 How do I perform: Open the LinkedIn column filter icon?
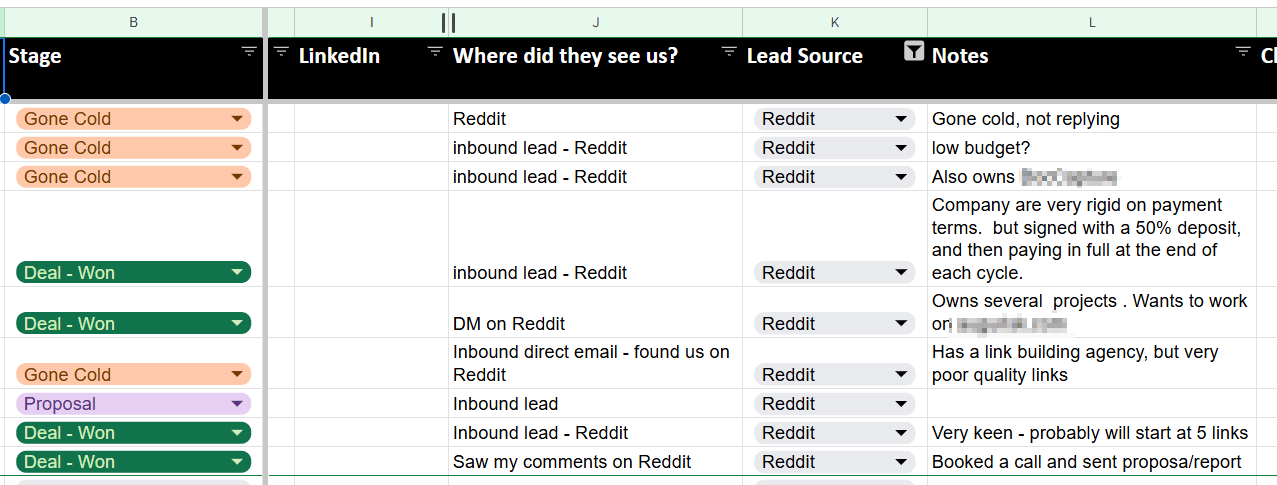click(435, 52)
